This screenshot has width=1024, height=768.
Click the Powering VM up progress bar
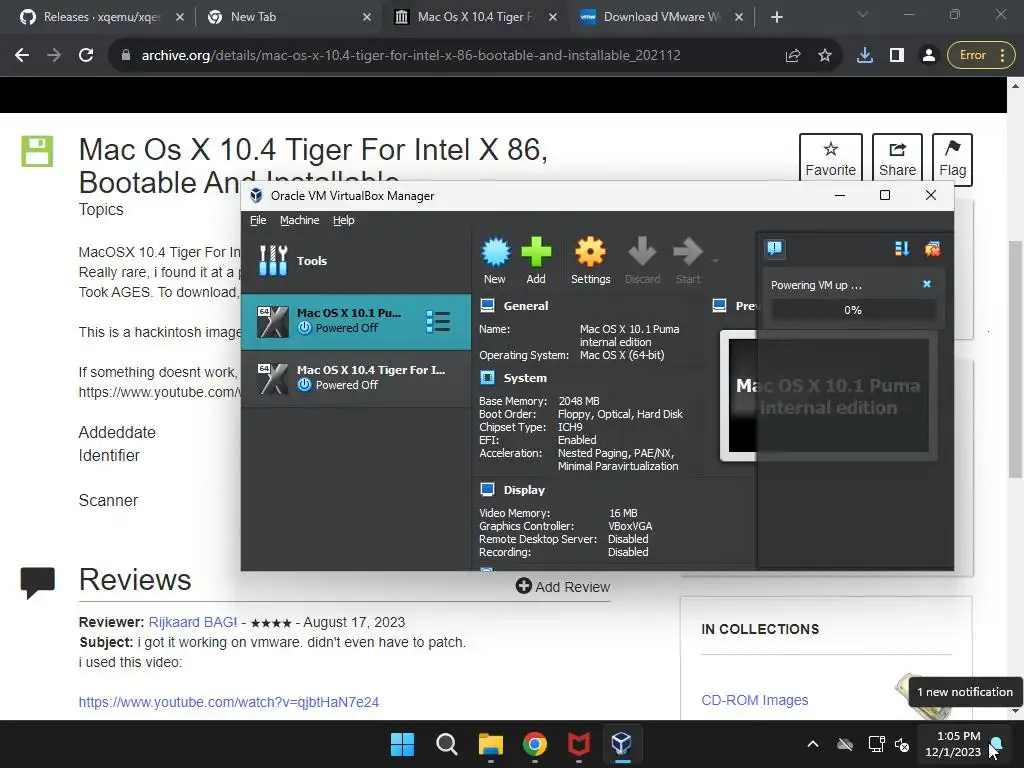(x=852, y=310)
